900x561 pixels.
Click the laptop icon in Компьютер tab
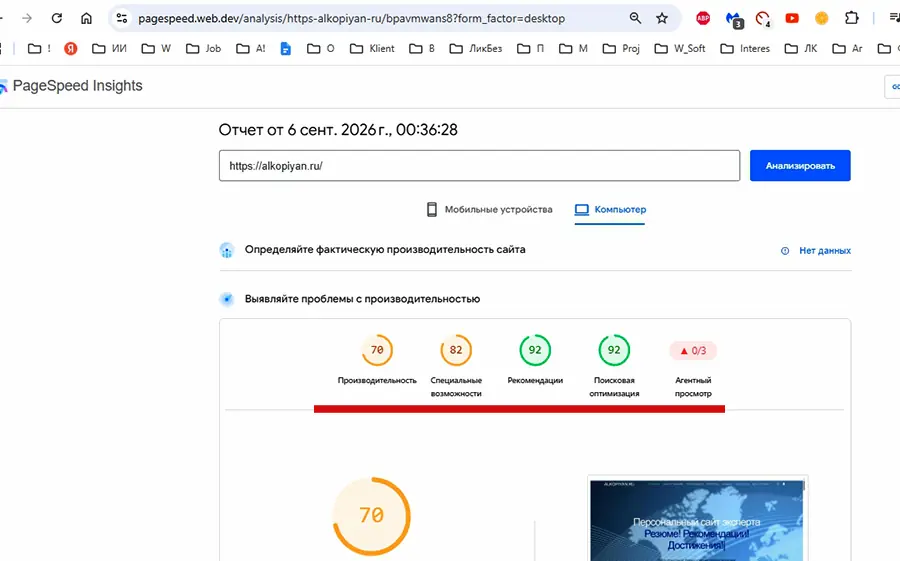click(582, 210)
